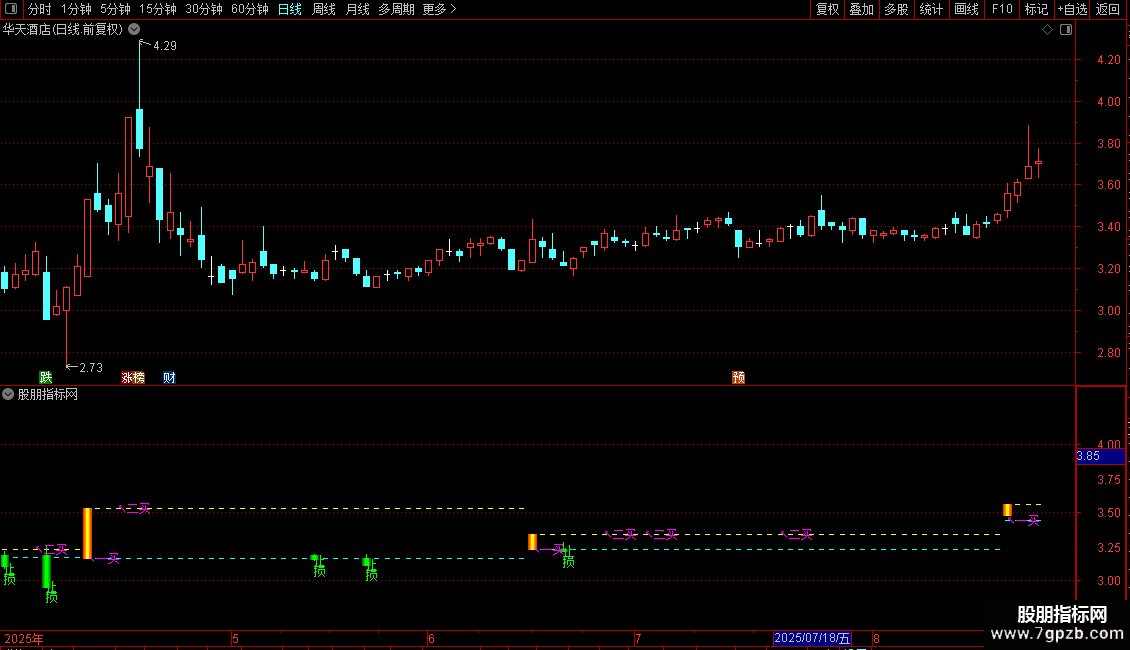Click the 2.73 low price label
Viewport: 1130px width, 650px height.
[91, 368]
